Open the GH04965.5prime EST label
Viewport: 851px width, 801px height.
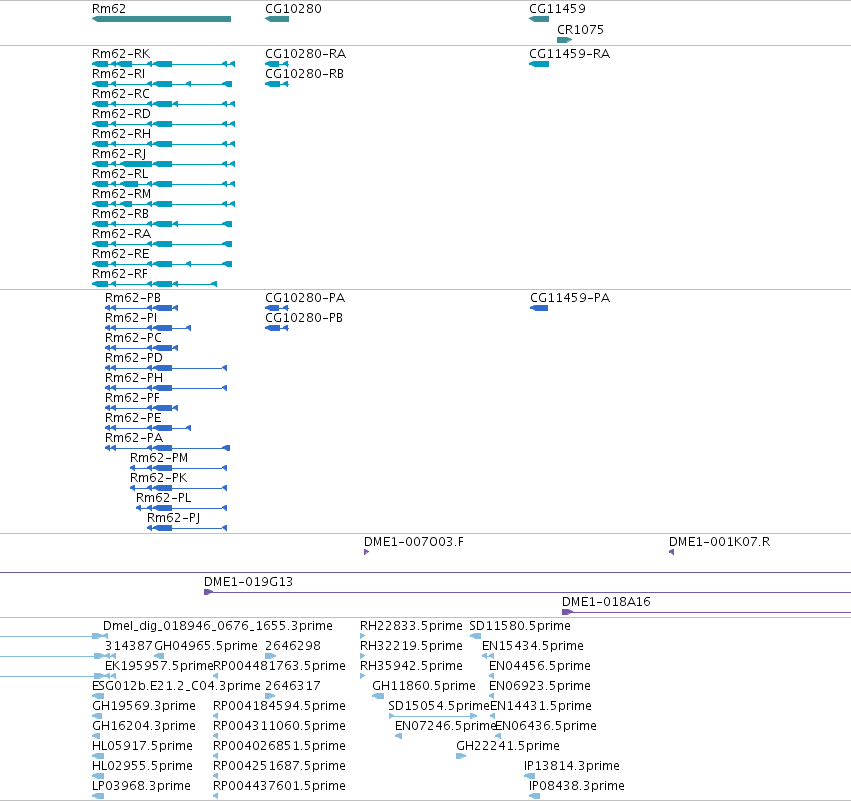point(206,646)
